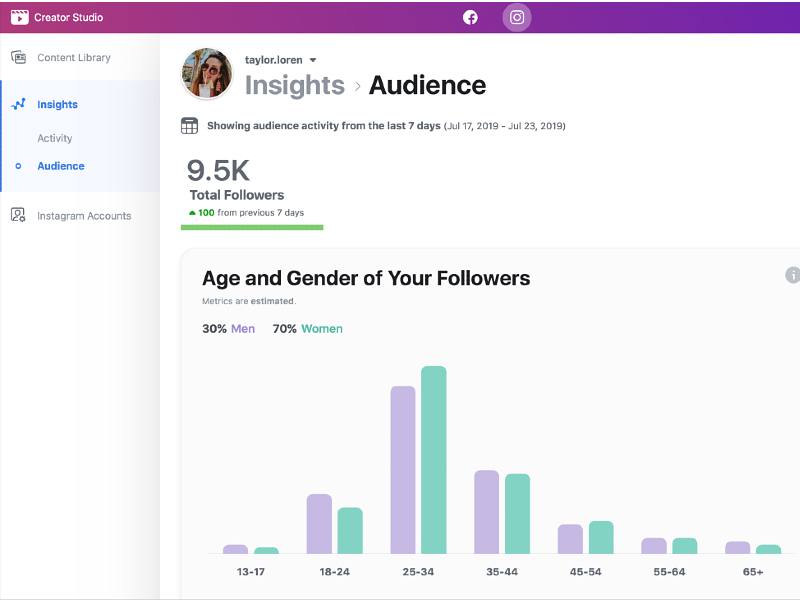The width and height of the screenshot is (800, 600).
Task: Click the purple men bar for 55-64
Action: pos(654,546)
